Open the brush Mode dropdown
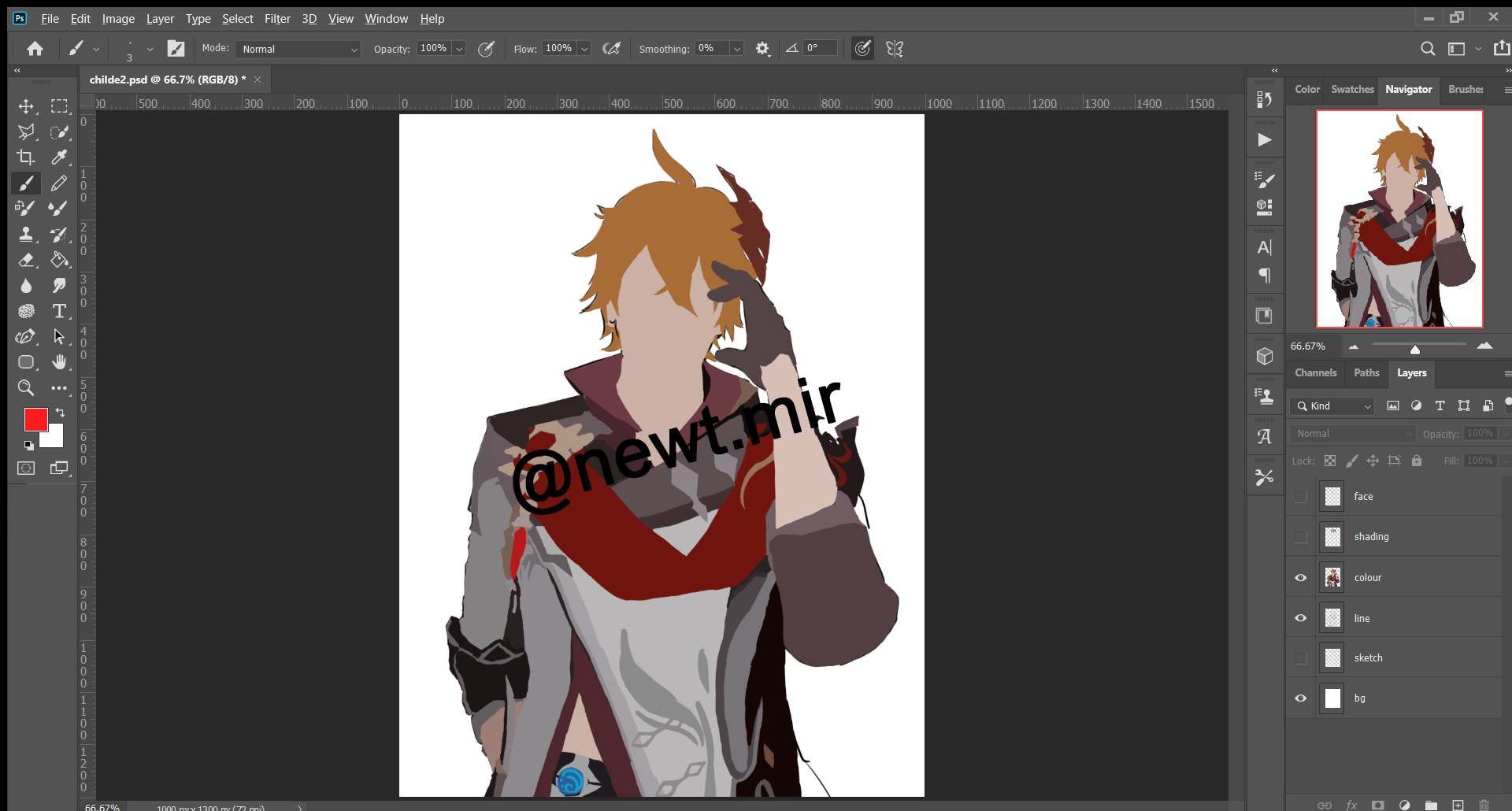Screen dimensions: 1512x811 coord(298,50)
